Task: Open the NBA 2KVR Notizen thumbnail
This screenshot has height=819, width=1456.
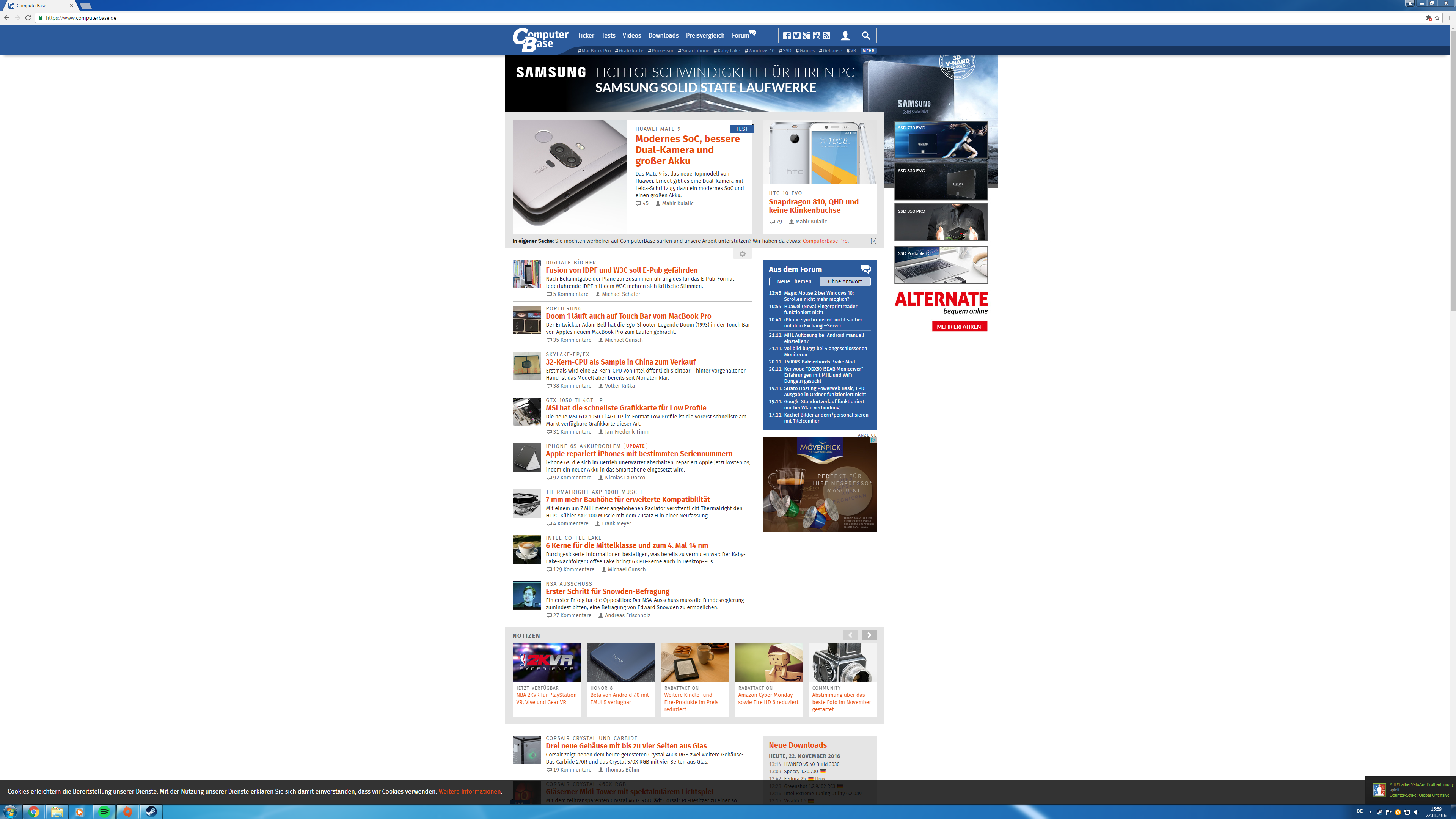Action: 546,662
